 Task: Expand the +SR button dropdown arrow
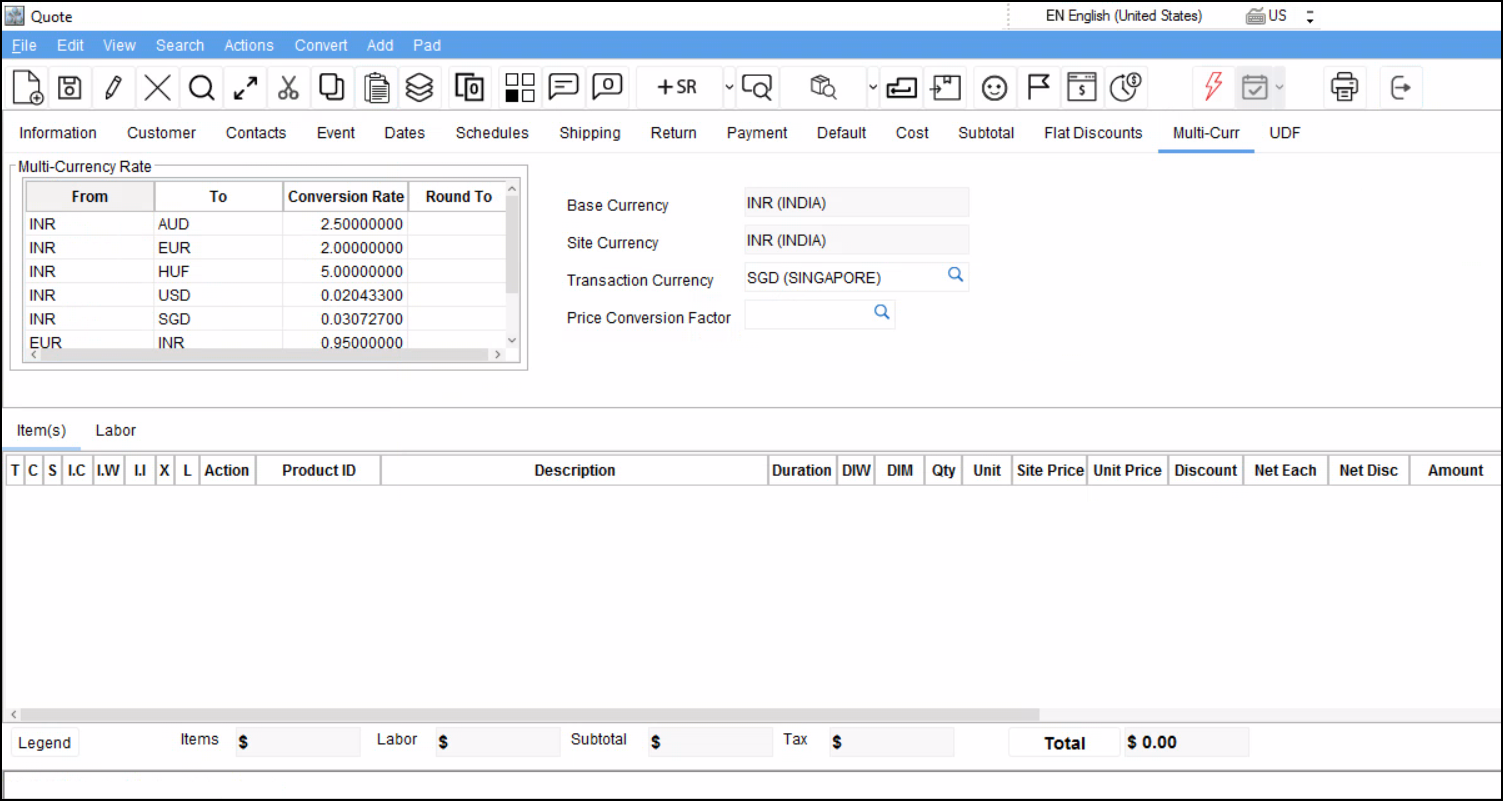[729, 88]
